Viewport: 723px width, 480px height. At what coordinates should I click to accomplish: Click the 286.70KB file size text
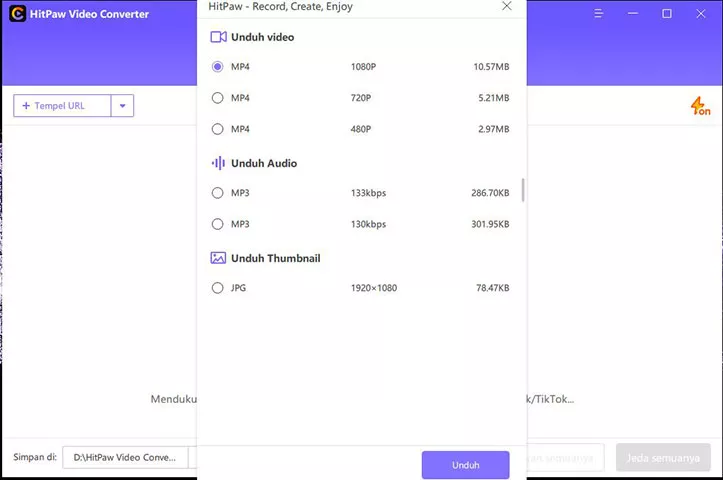coord(490,193)
